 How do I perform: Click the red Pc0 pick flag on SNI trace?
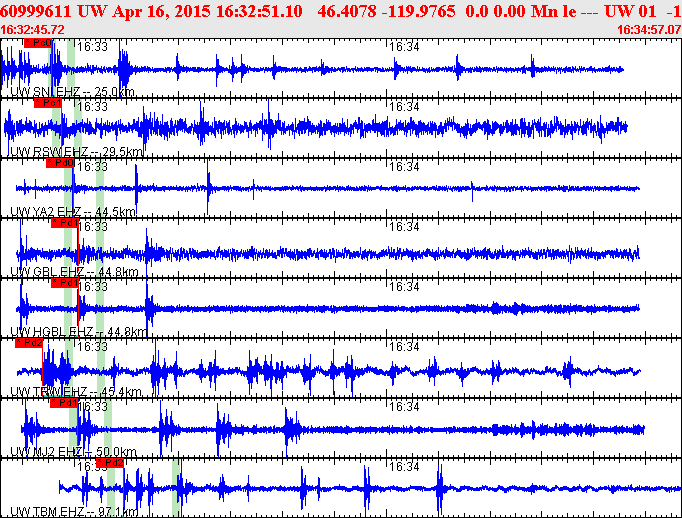[x=38, y=44]
